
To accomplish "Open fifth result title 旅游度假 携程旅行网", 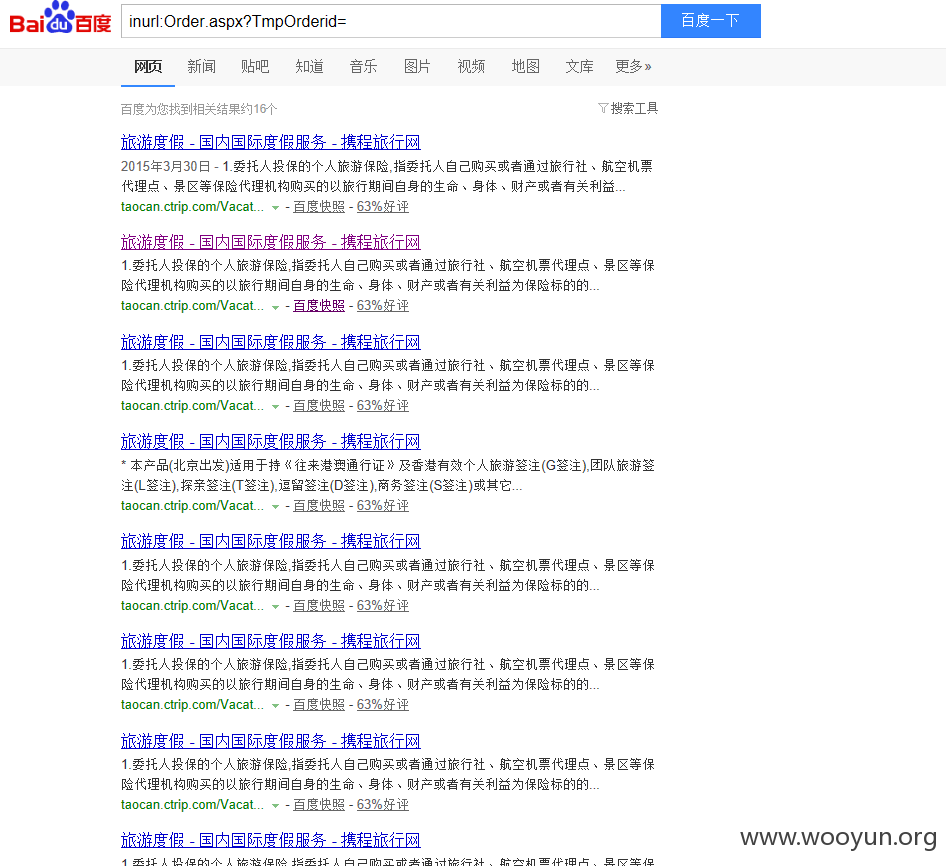I will point(270,541).
